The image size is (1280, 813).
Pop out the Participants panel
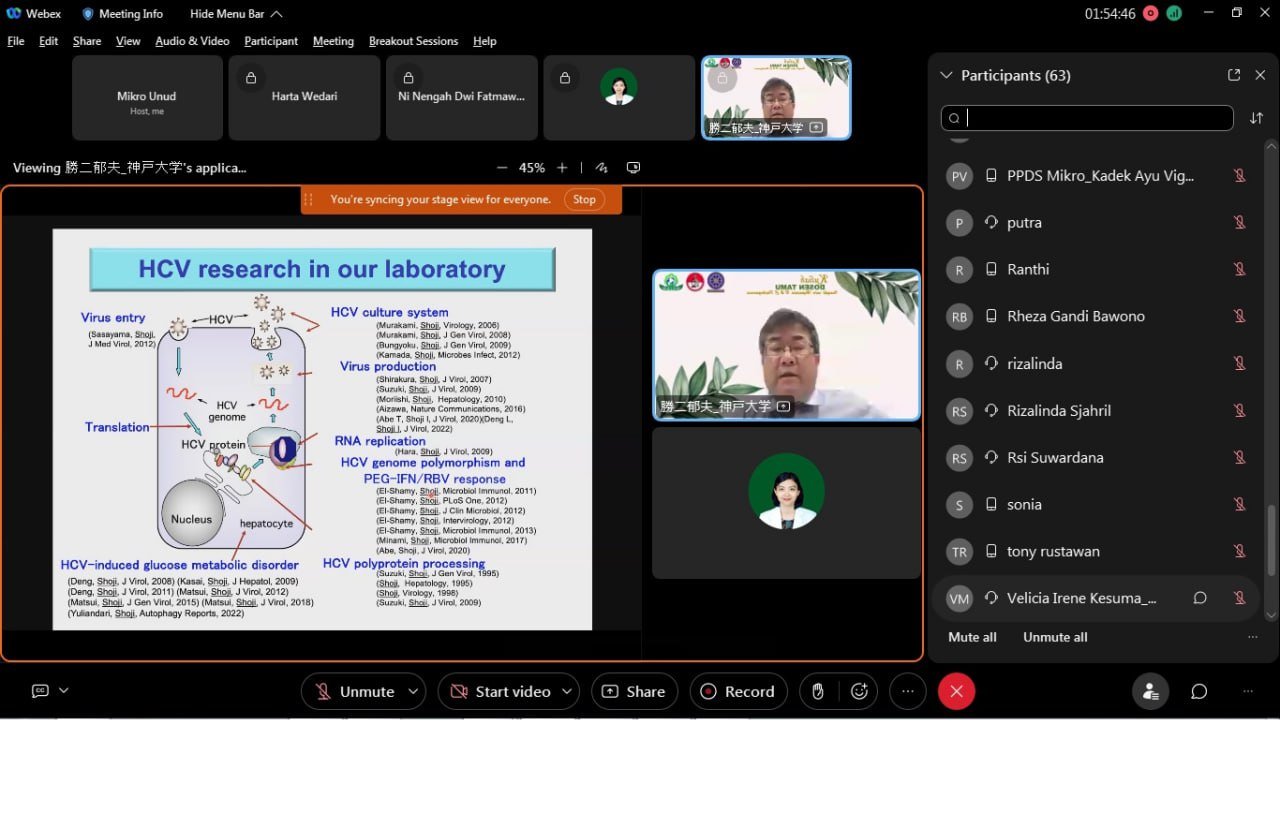1234,75
